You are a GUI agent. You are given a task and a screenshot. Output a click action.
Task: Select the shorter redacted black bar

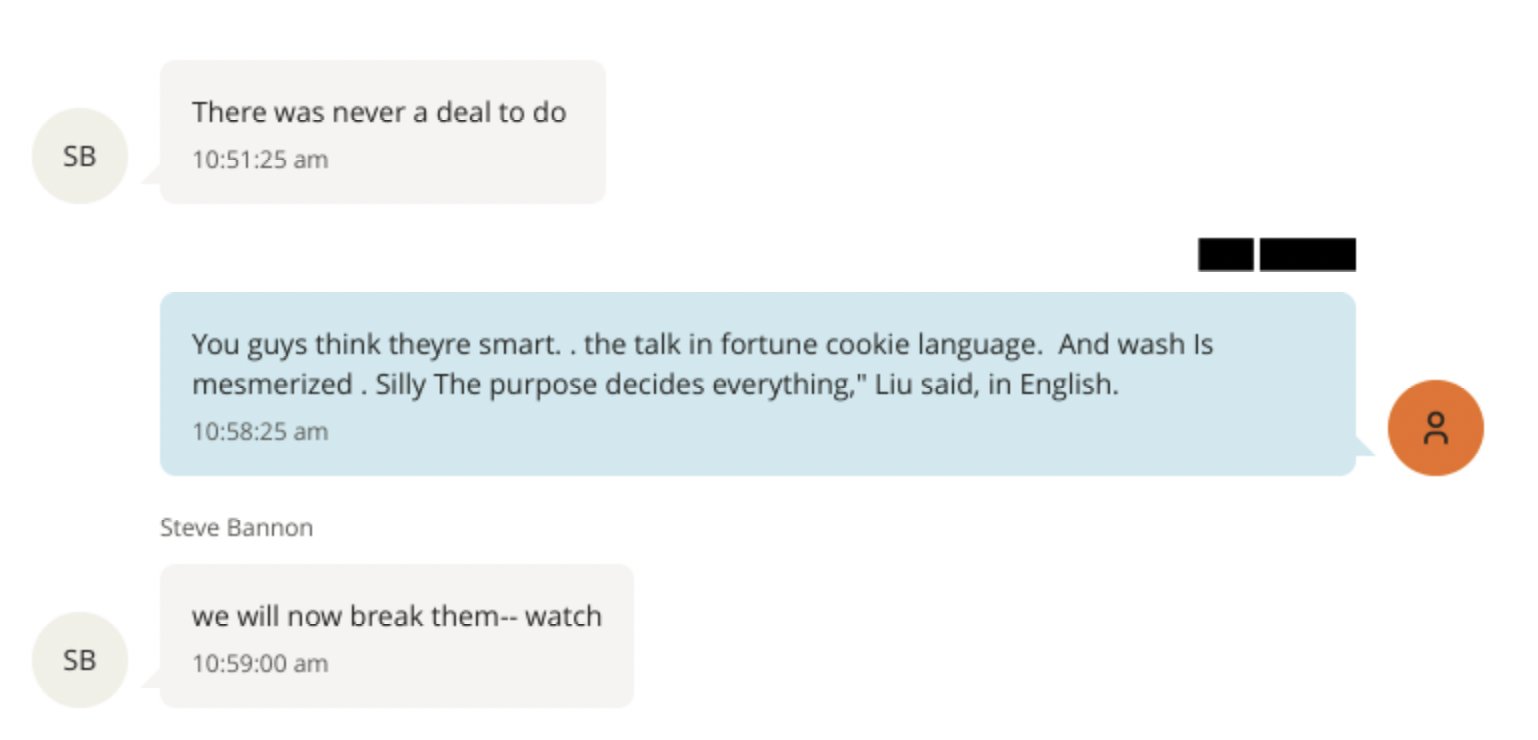[1225, 255]
